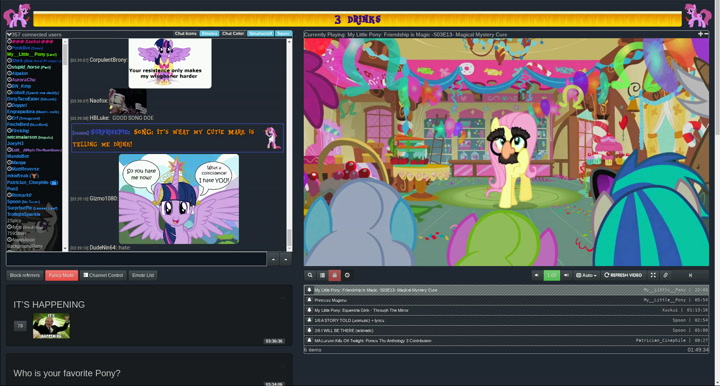Click the plus icon above the video
The image size is (720, 386).
click(700, 34)
